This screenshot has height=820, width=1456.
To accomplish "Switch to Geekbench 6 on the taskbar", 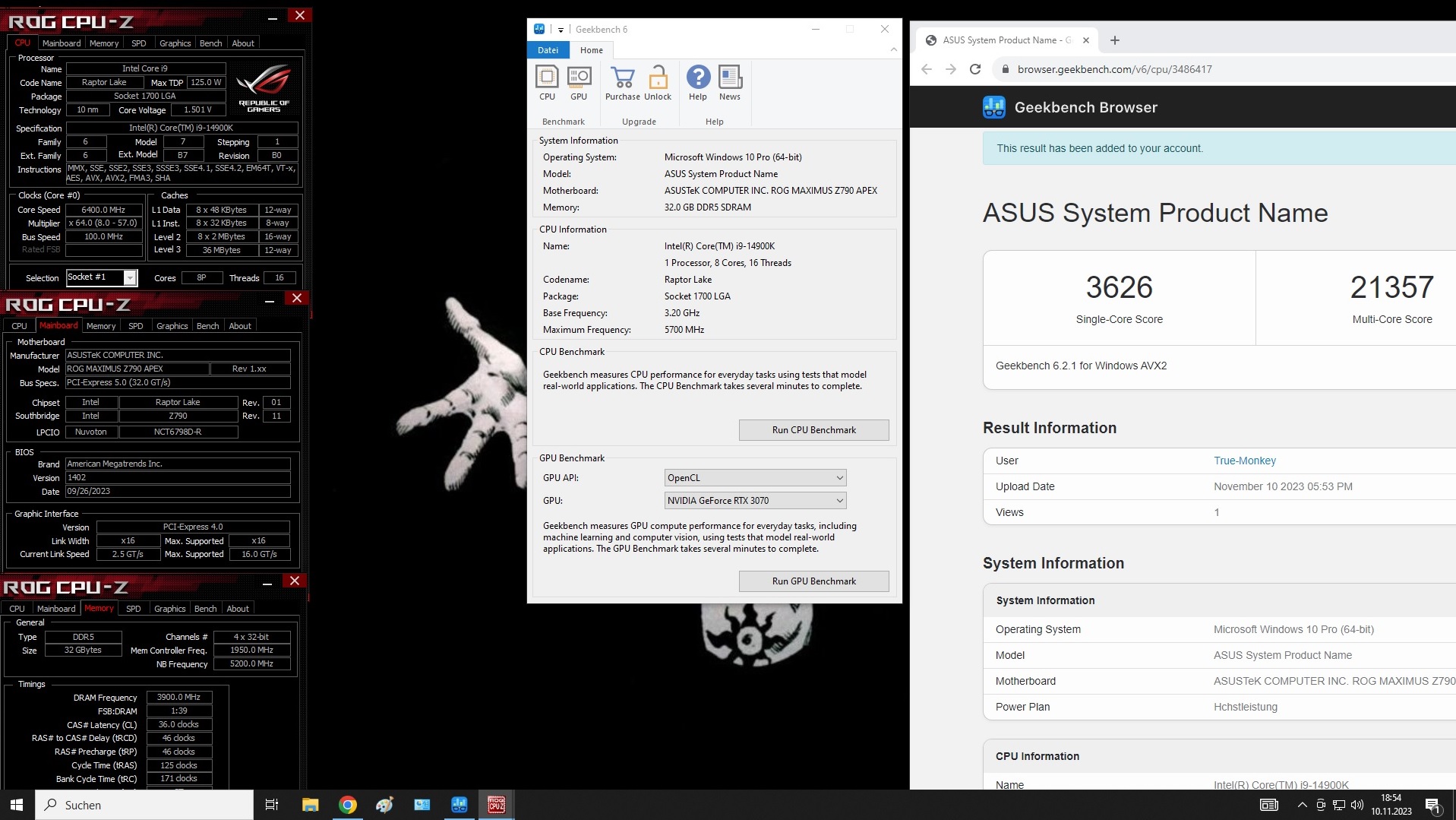I will (459, 805).
